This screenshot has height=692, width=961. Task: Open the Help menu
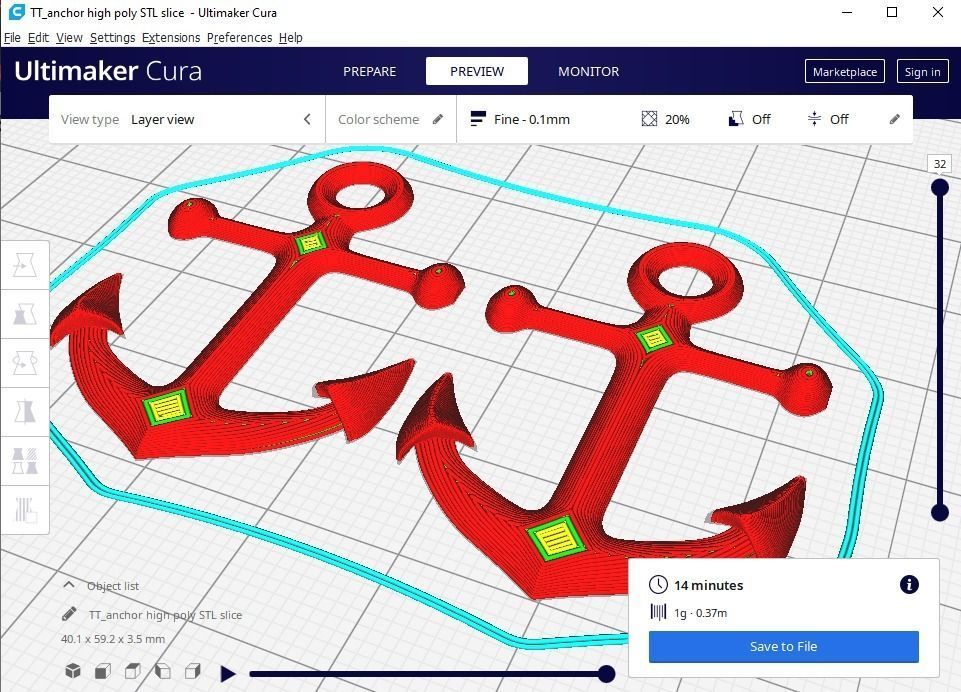point(291,37)
